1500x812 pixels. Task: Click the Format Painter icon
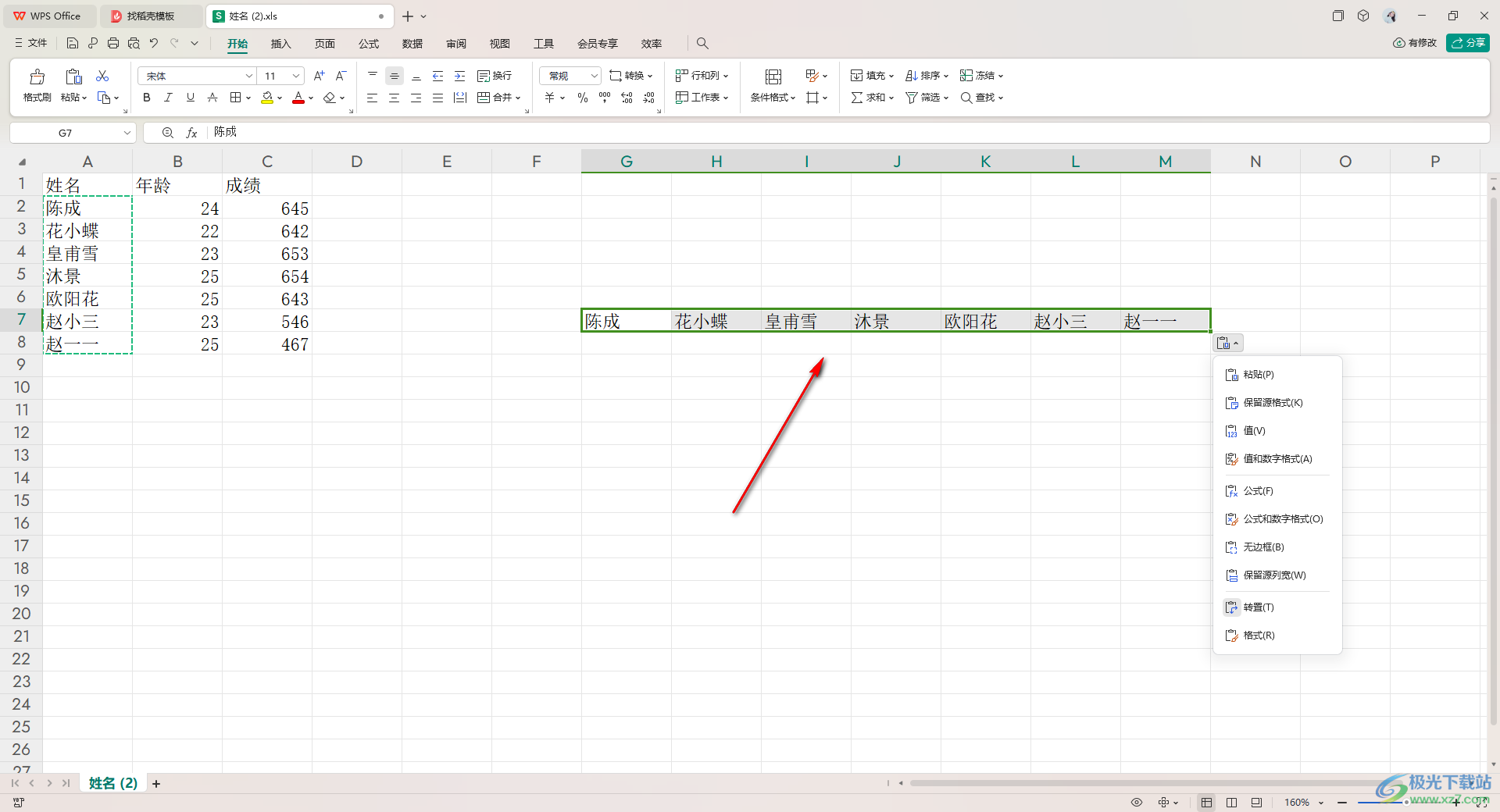pos(37,77)
